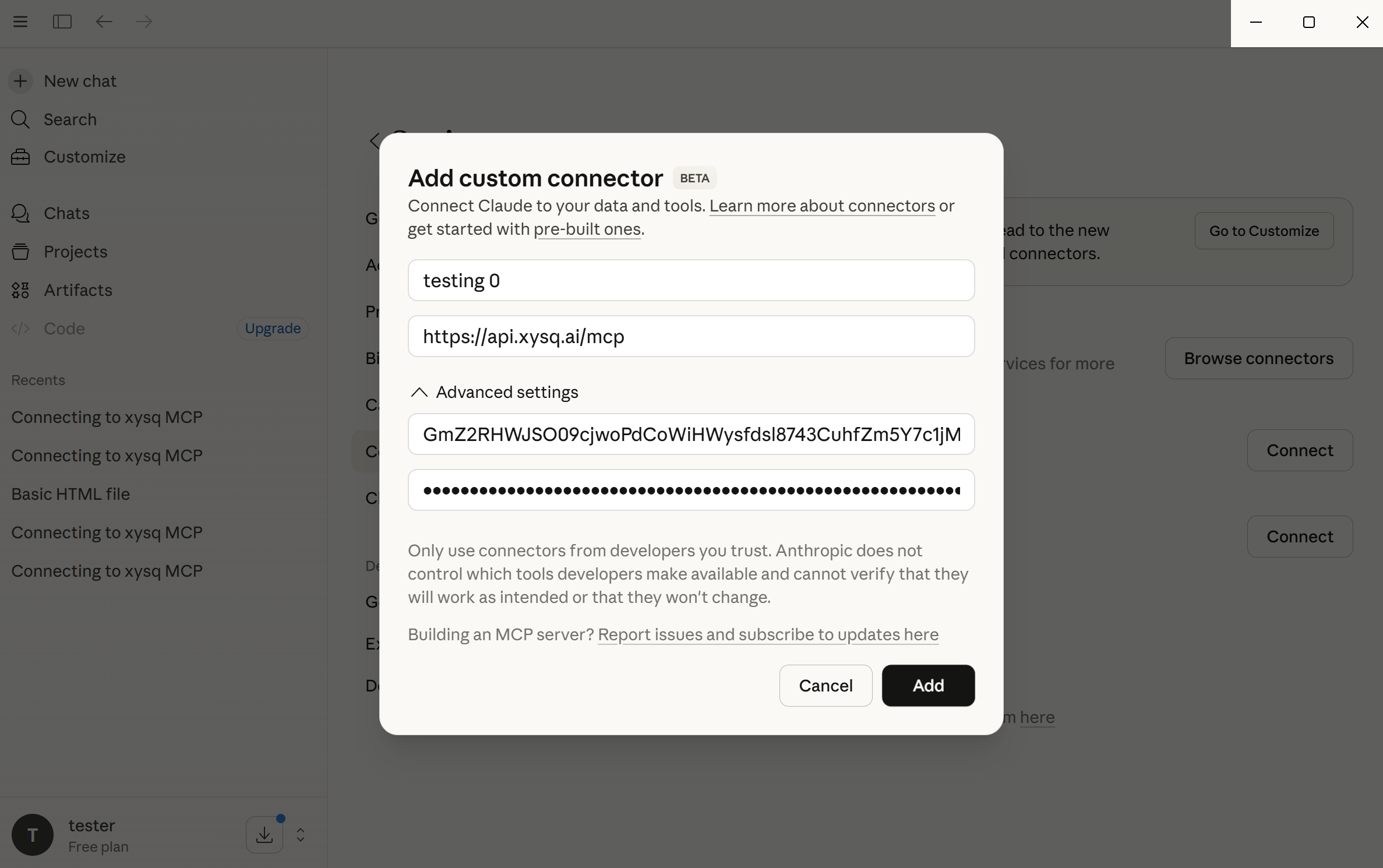Click the connector name field containing testing 0
Screen dimensions: 1383x868
(x=691, y=280)
